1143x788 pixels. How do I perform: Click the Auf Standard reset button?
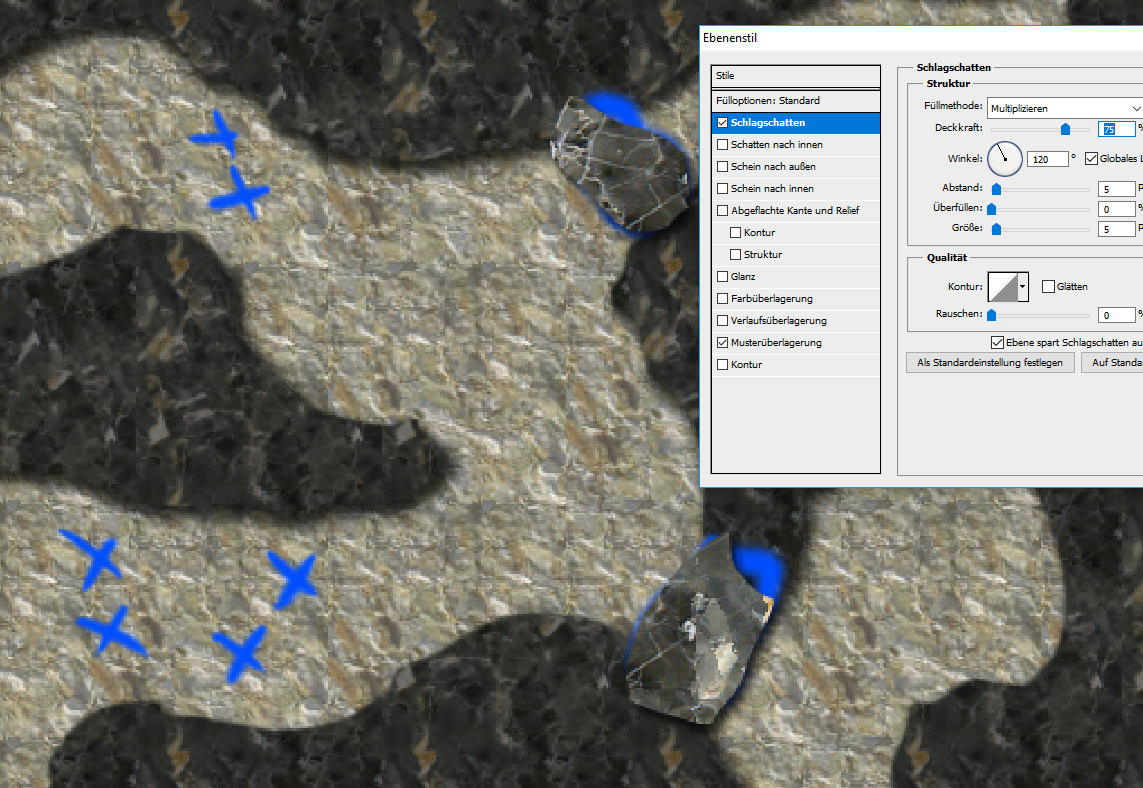[x=1115, y=363]
